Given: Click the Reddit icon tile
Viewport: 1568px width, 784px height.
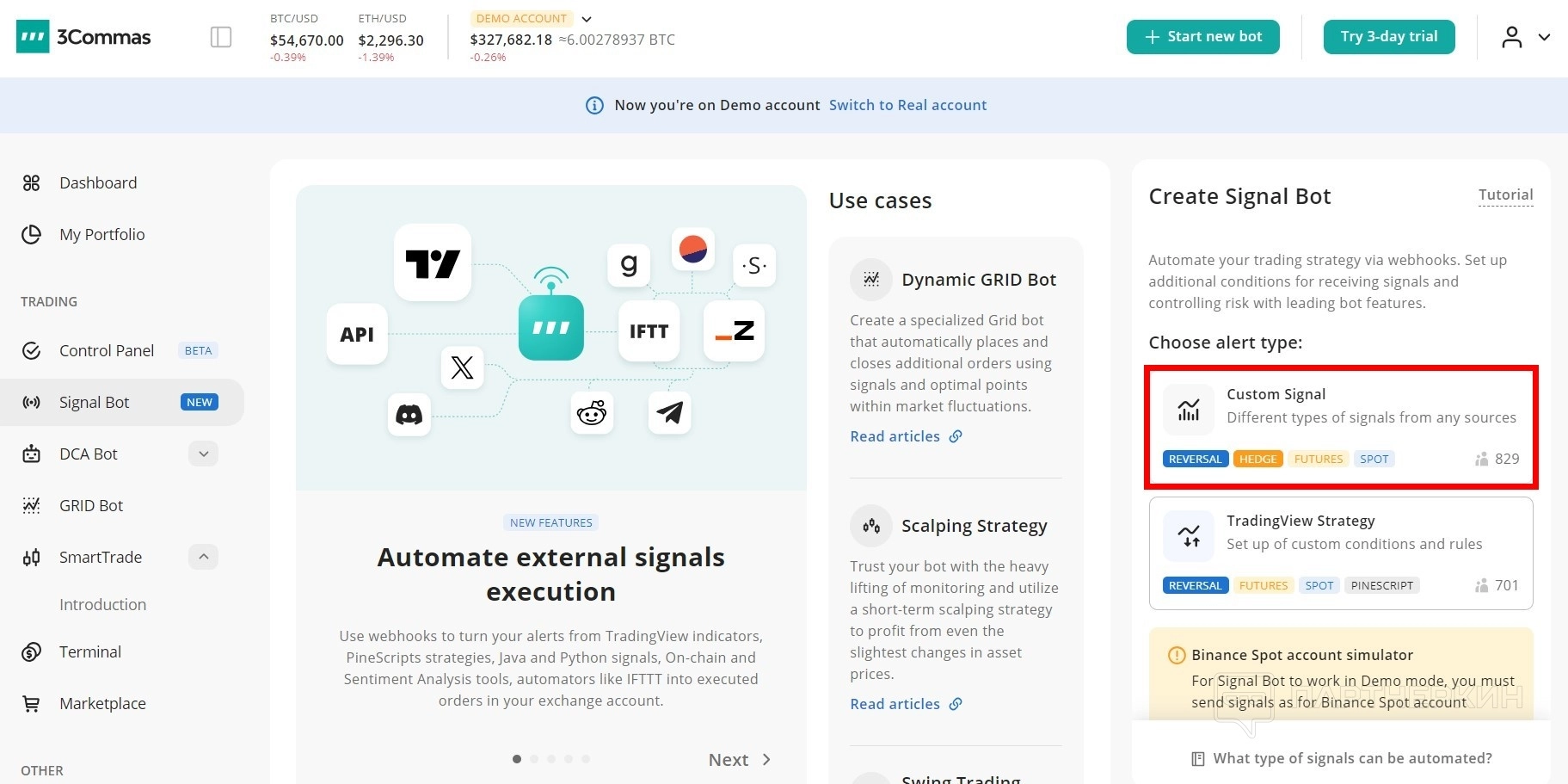Looking at the screenshot, I should [x=592, y=413].
